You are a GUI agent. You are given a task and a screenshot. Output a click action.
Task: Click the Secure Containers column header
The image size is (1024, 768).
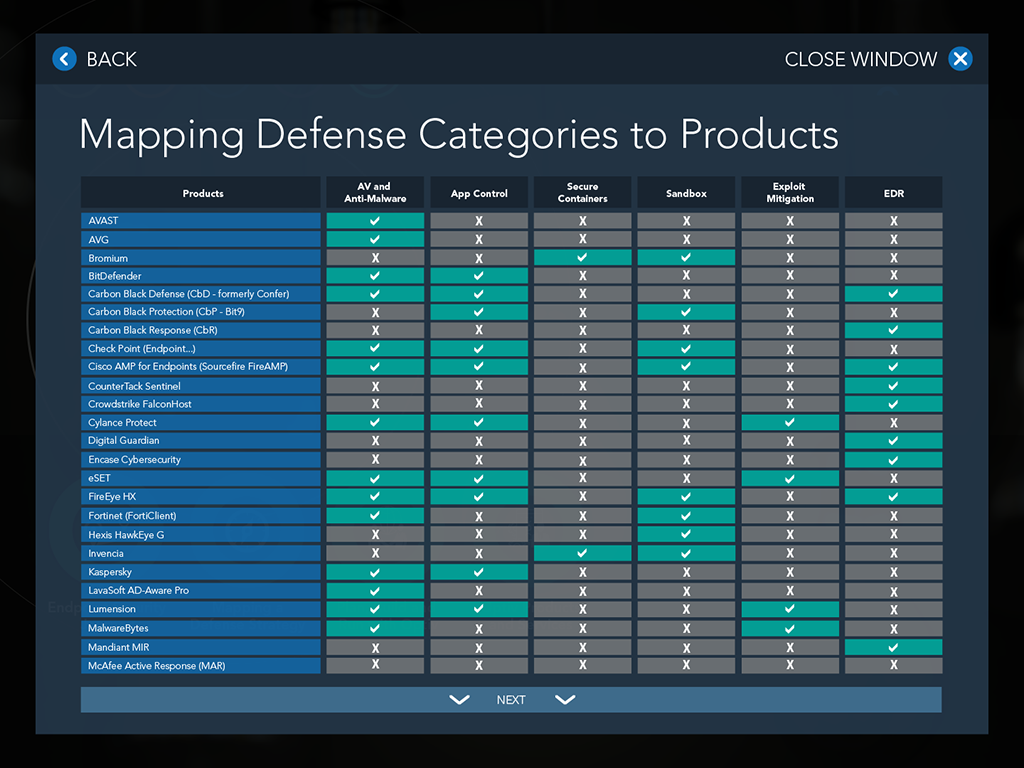click(583, 193)
